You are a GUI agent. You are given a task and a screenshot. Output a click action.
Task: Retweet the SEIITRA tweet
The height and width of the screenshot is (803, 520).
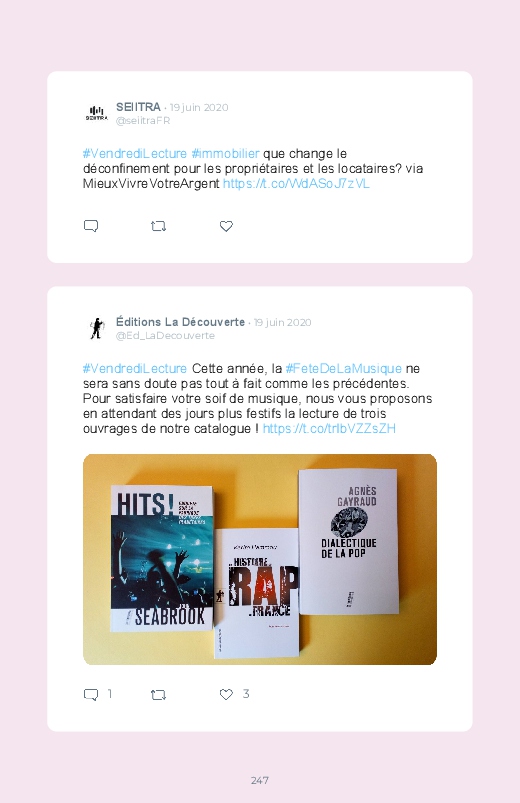click(158, 226)
